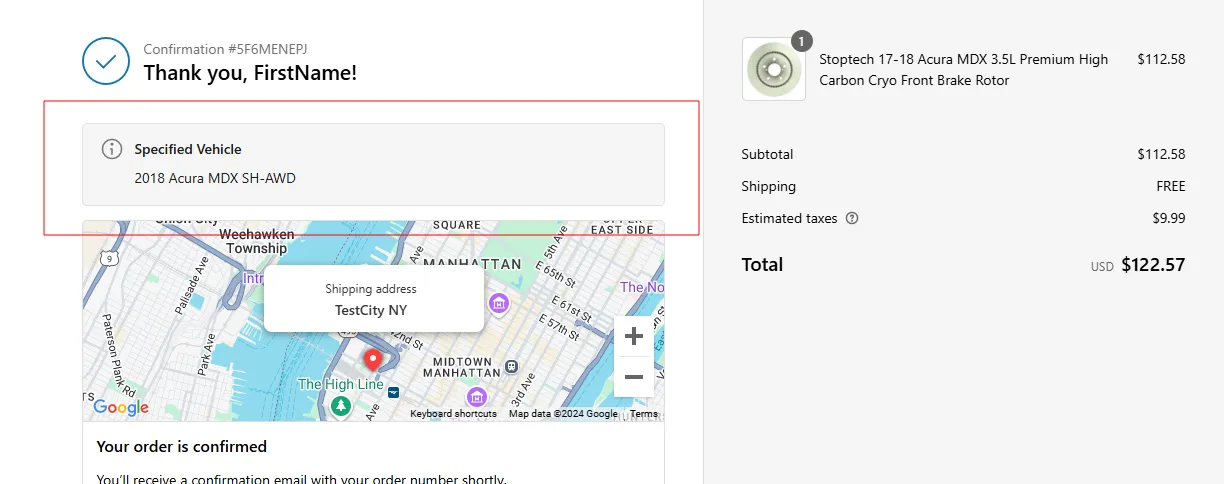Click the confirmation number text

232,49
